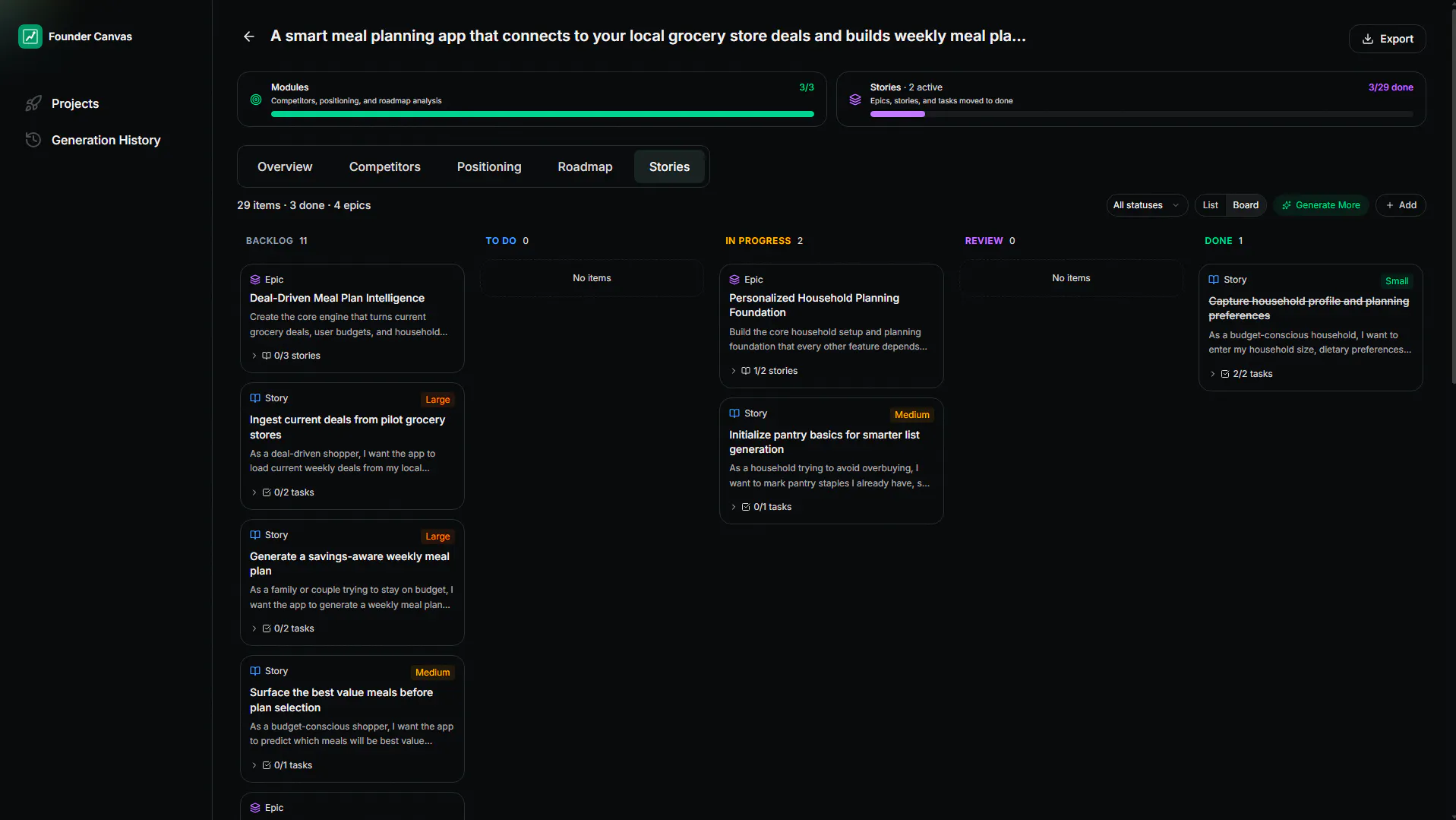Click story book icon on Capture household profile card
This screenshot has height=820, width=1456.
click(x=1214, y=280)
